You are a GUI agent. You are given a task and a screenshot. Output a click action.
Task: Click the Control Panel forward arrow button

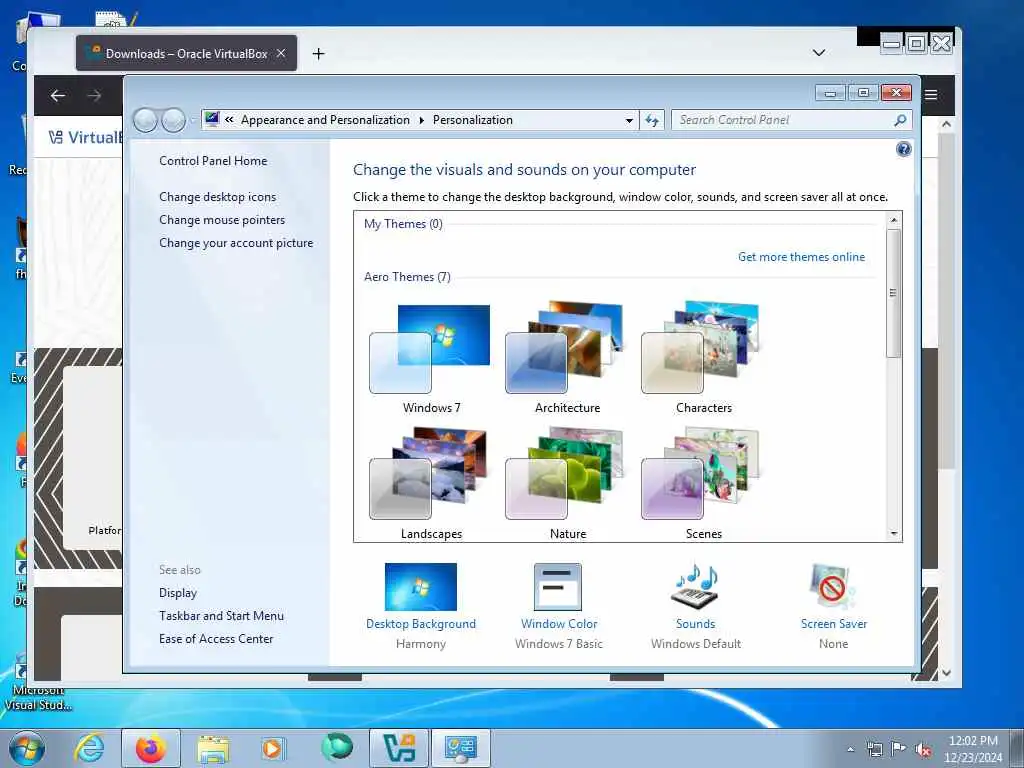pyautogui.click(x=173, y=120)
